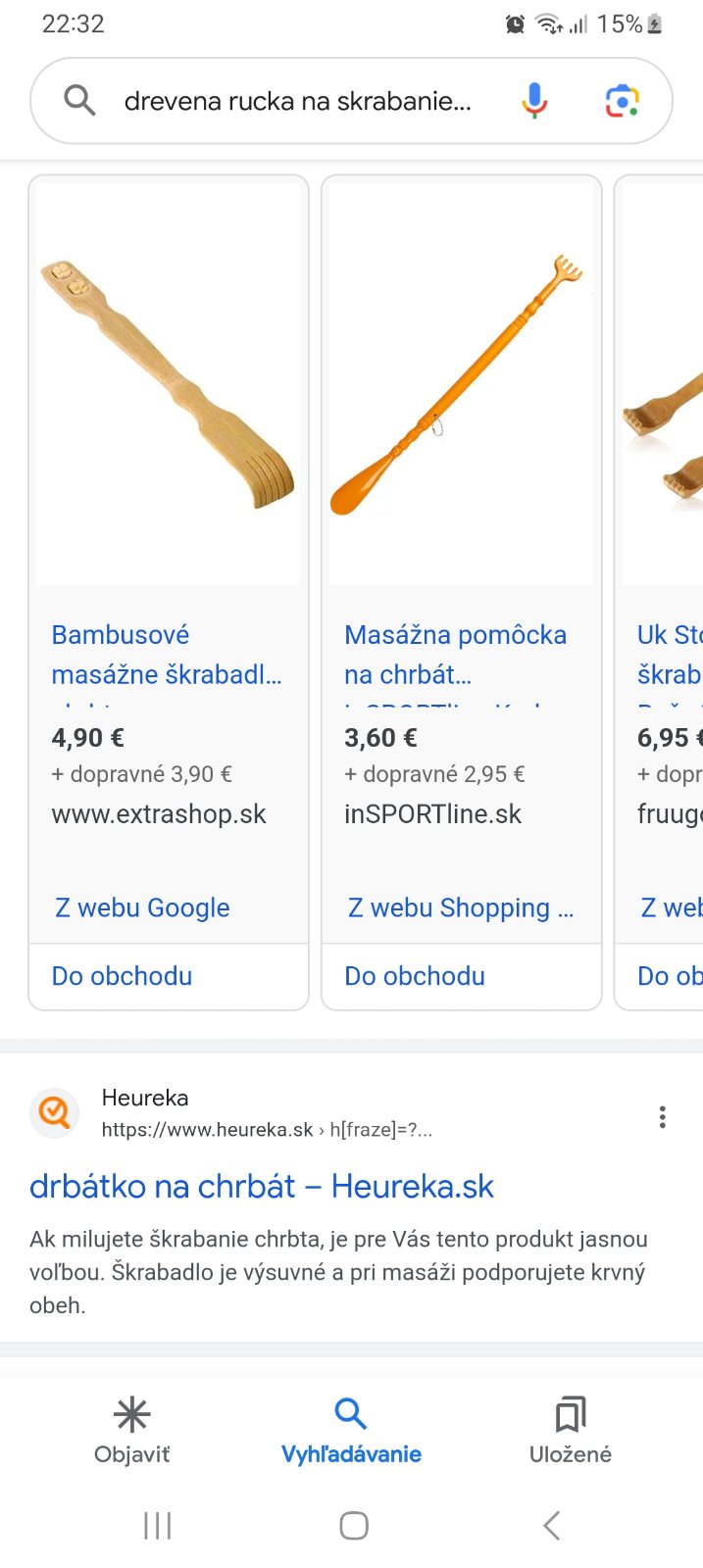The width and height of the screenshot is (703, 1568).
Task: Start voice search with microphone icon
Action: coord(534,100)
